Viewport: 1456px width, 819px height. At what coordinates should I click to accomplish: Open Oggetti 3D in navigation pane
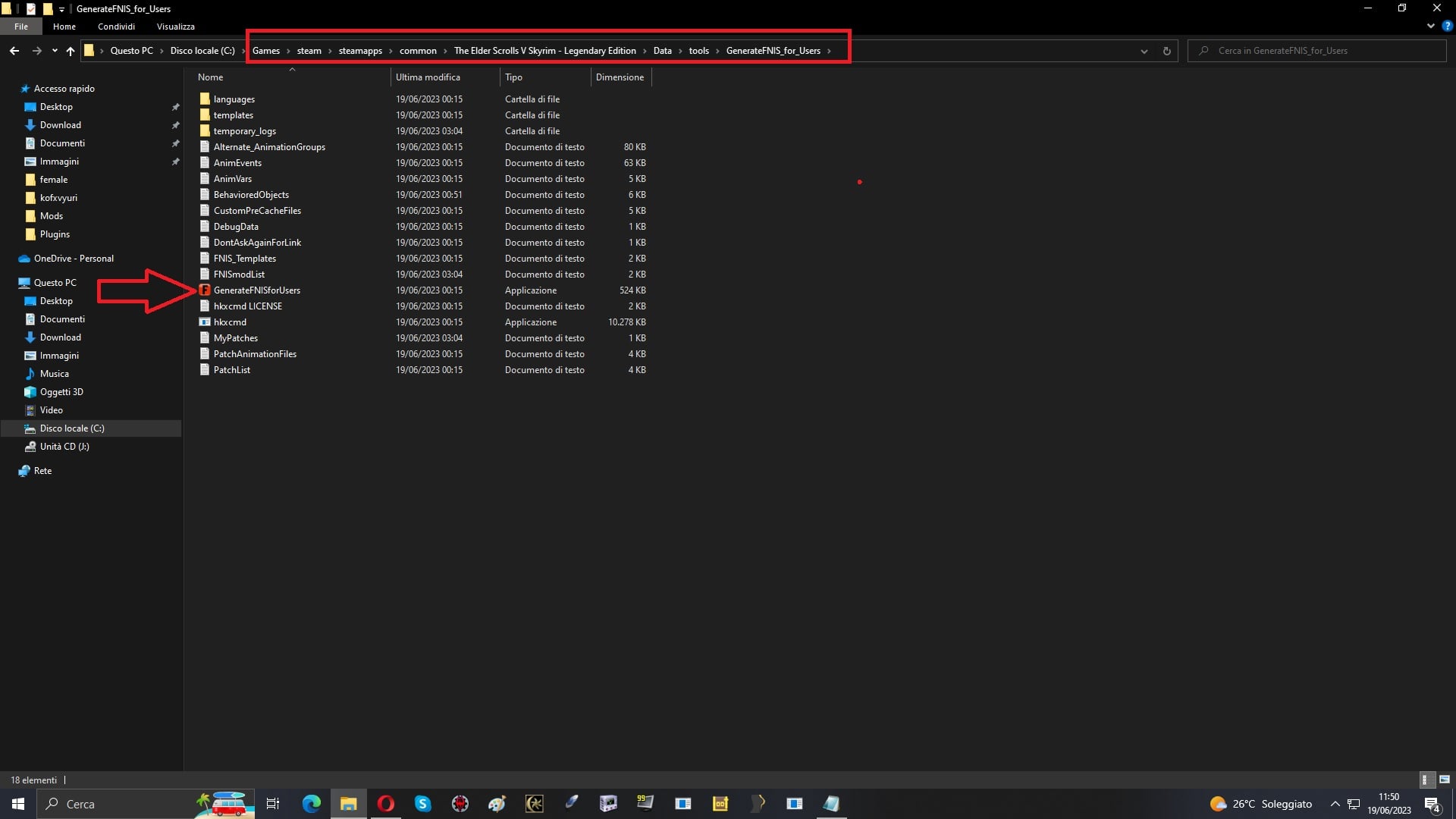61,392
